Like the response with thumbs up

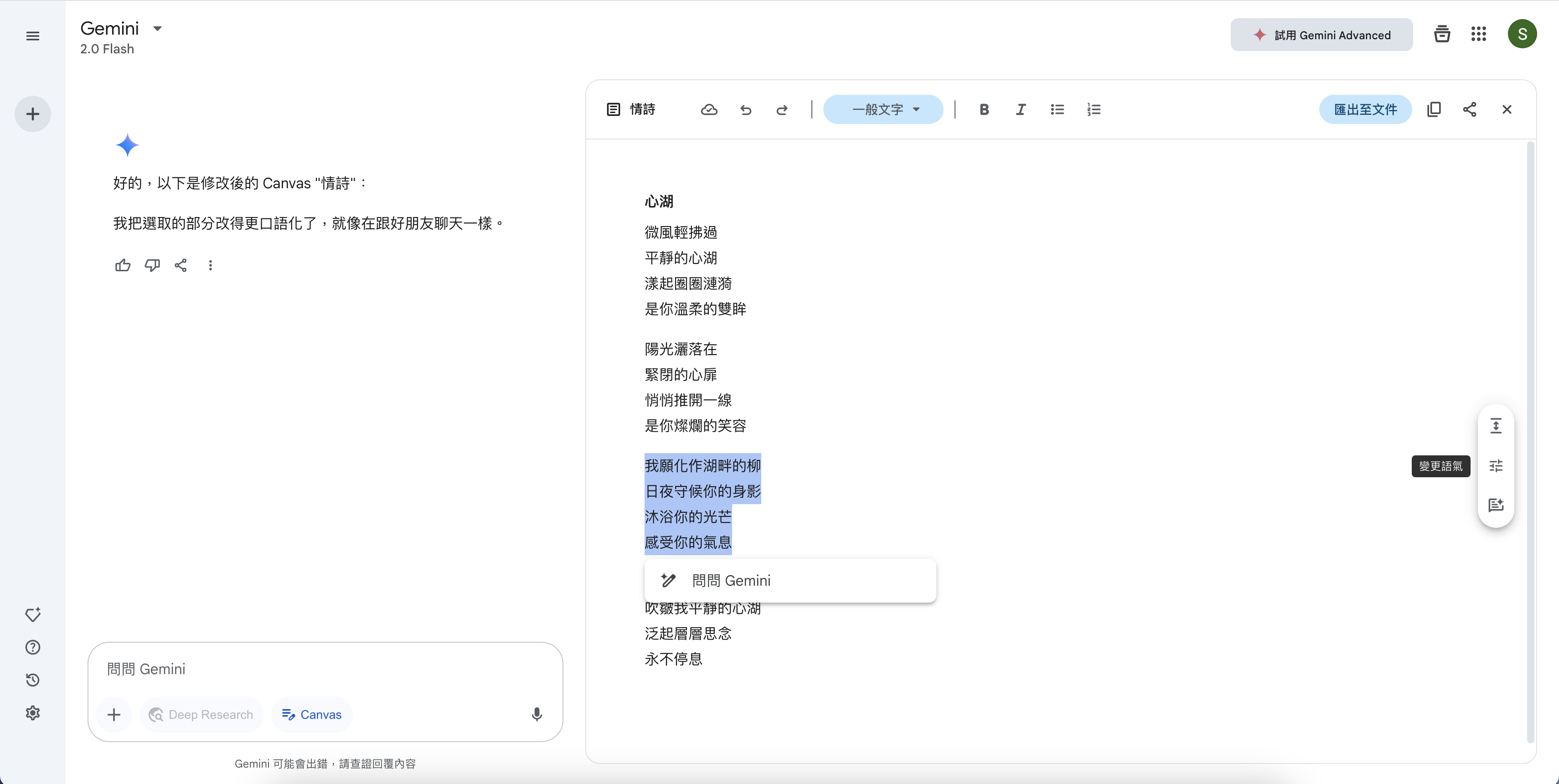pyautogui.click(x=123, y=265)
